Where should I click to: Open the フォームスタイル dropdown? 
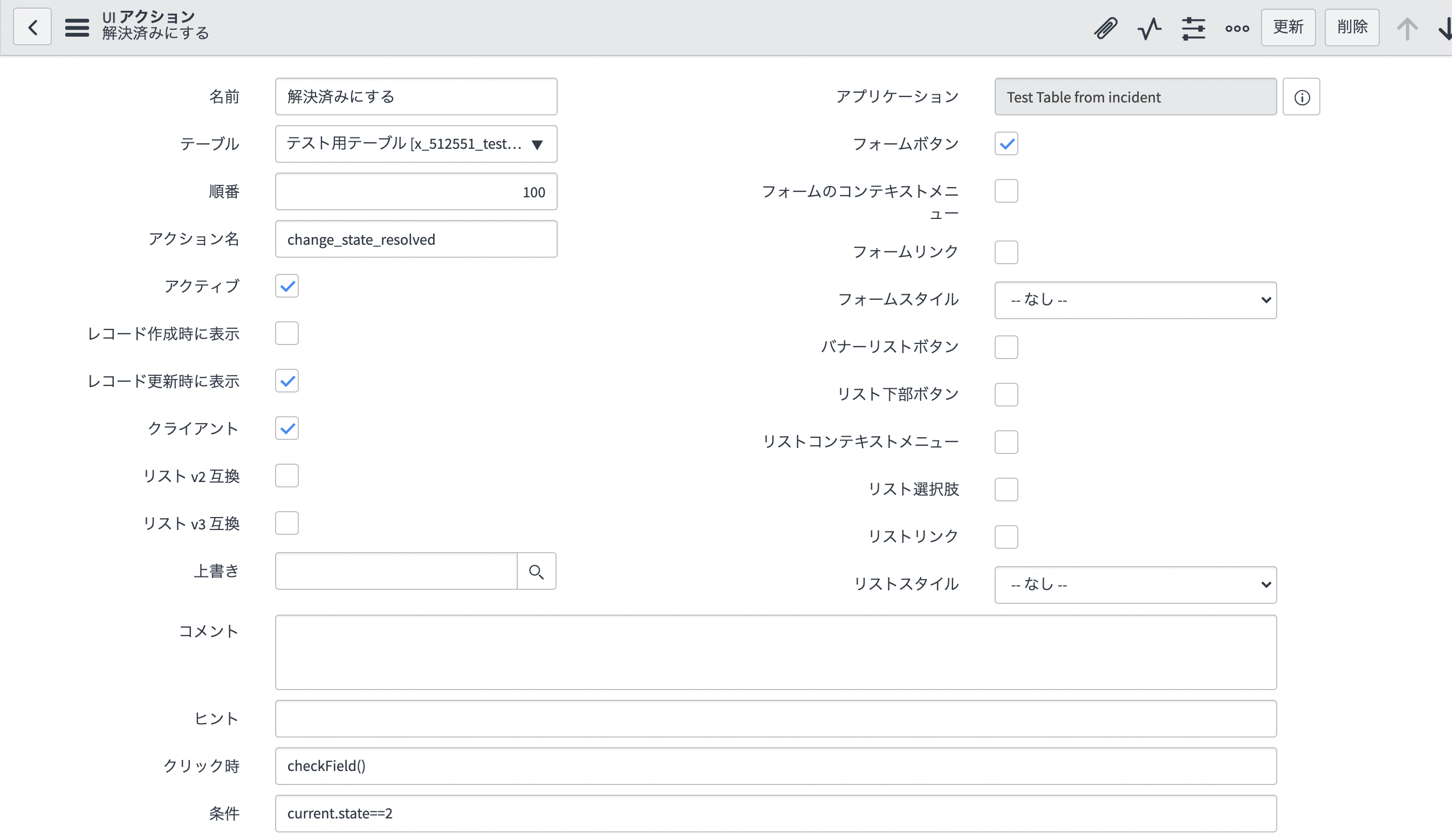(1135, 300)
